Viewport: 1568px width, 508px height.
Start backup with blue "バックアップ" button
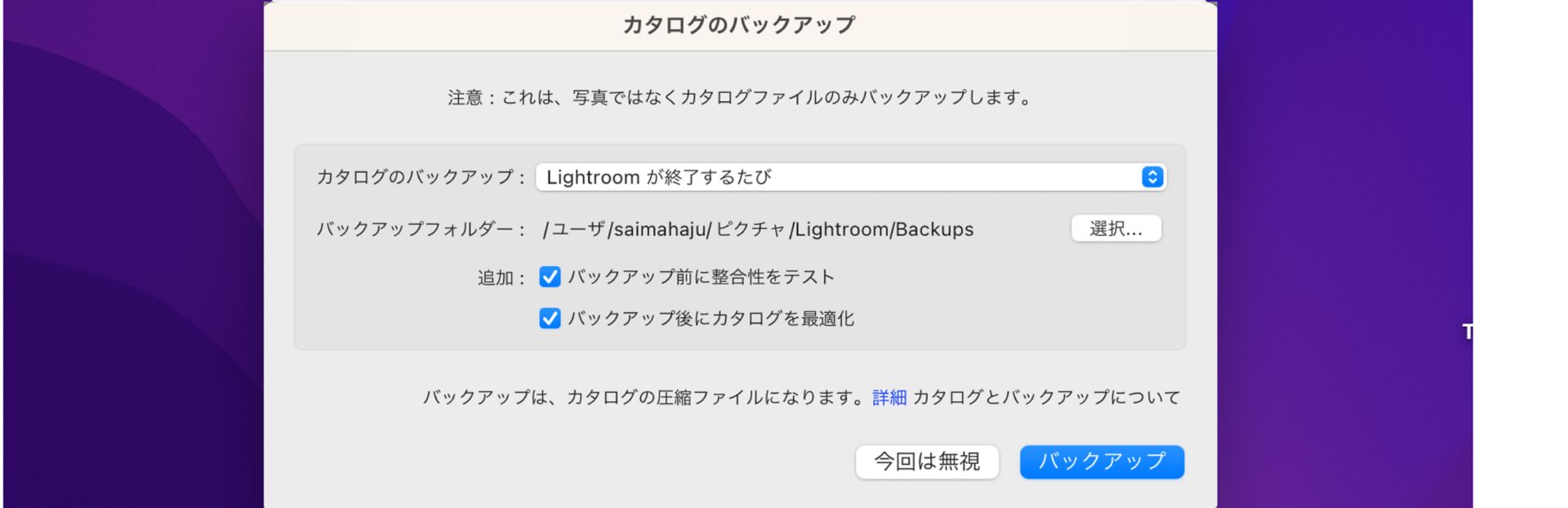click(x=1101, y=461)
